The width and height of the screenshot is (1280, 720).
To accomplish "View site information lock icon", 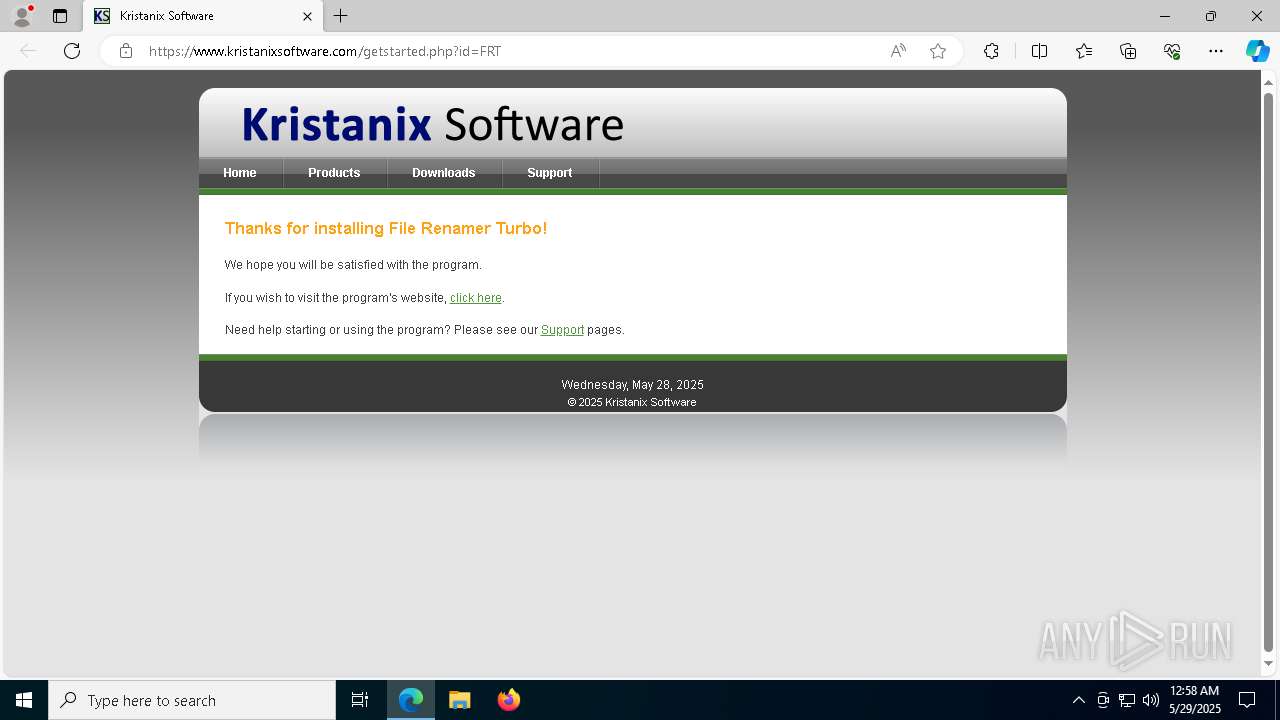I will (x=126, y=51).
